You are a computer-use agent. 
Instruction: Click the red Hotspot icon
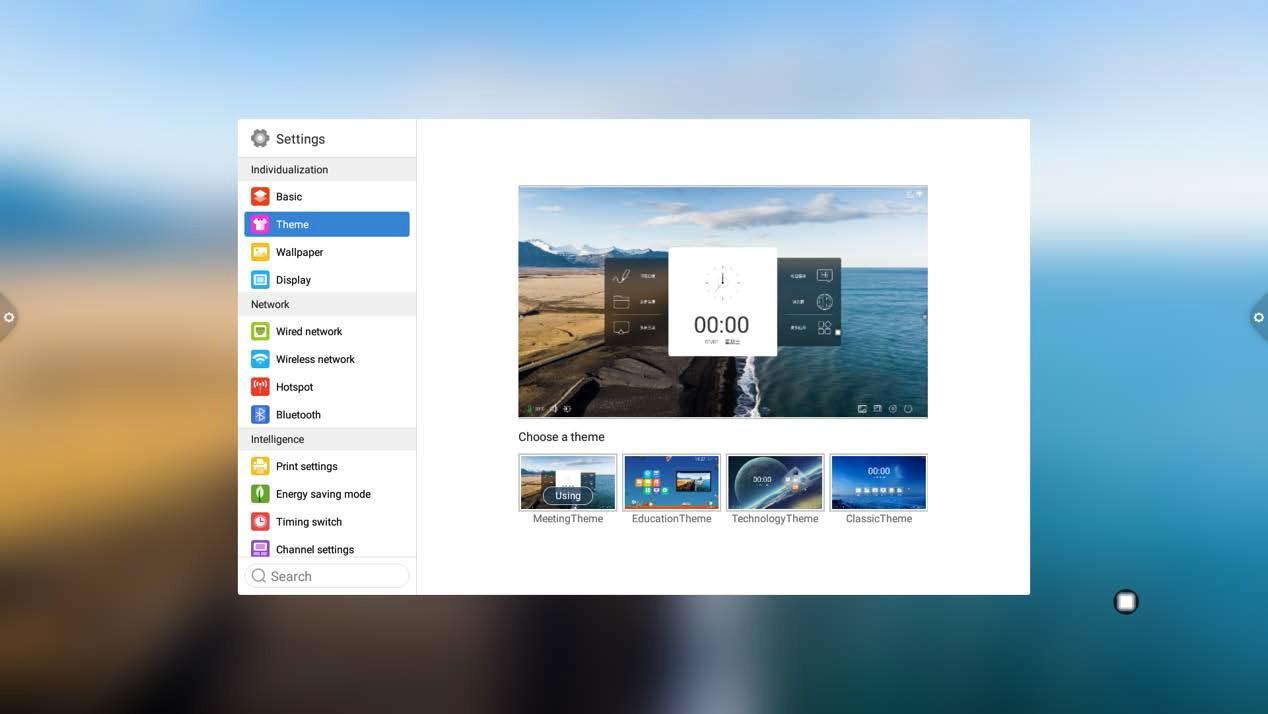click(260, 387)
